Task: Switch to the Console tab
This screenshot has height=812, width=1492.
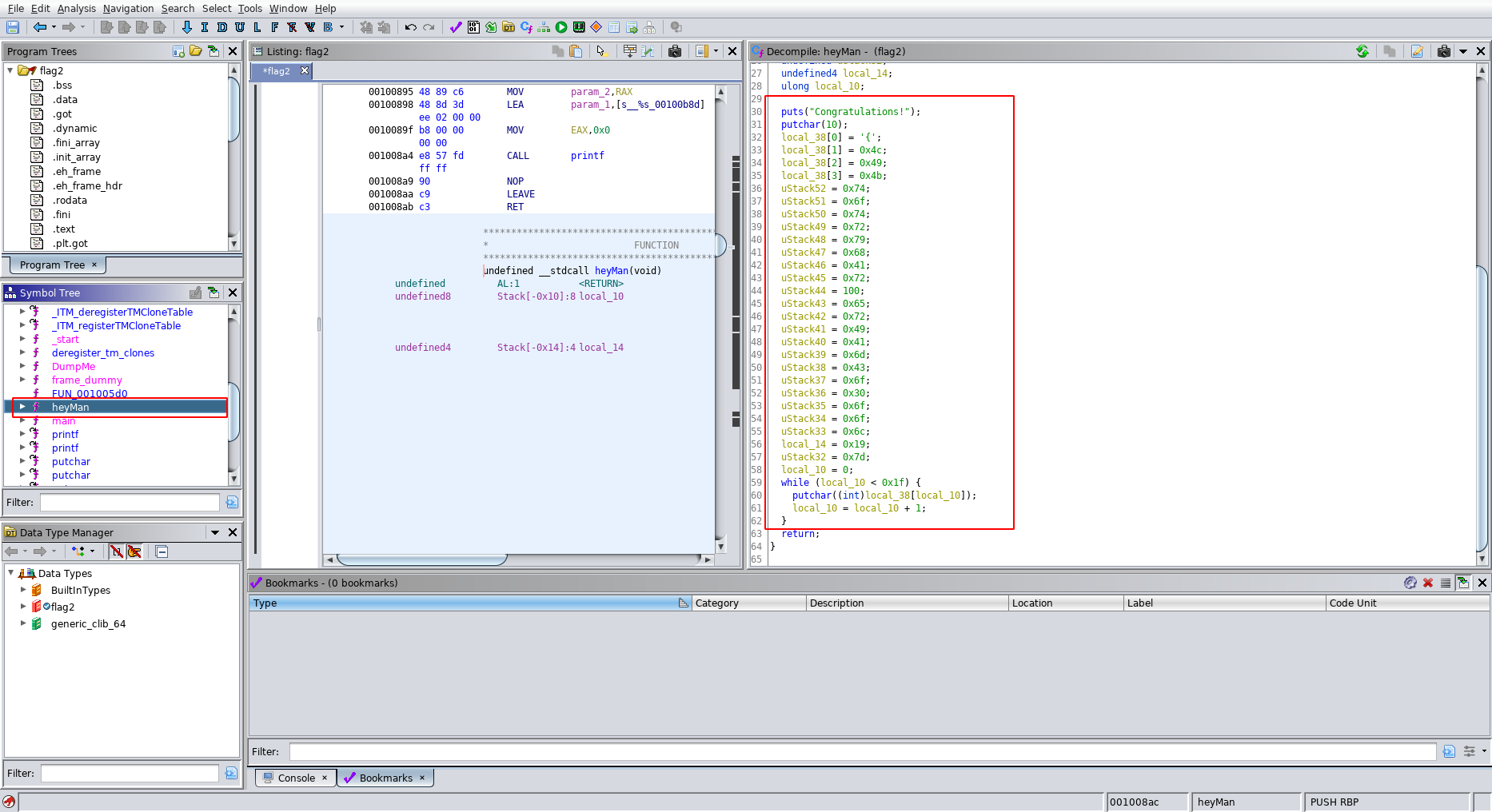Action: click(x=296, y=778)
